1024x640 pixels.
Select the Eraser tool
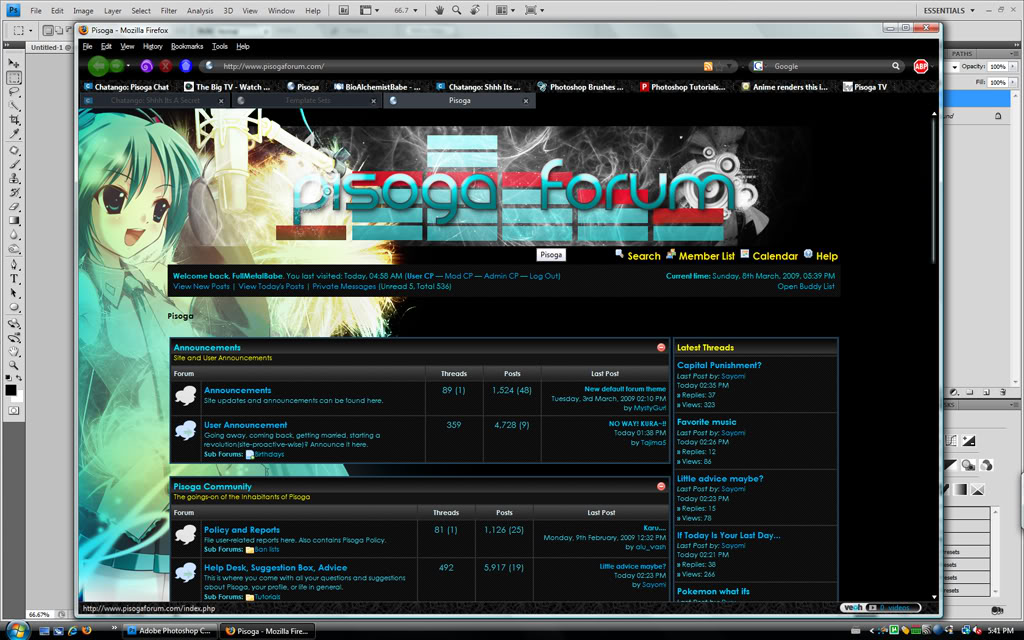(14, 206)
